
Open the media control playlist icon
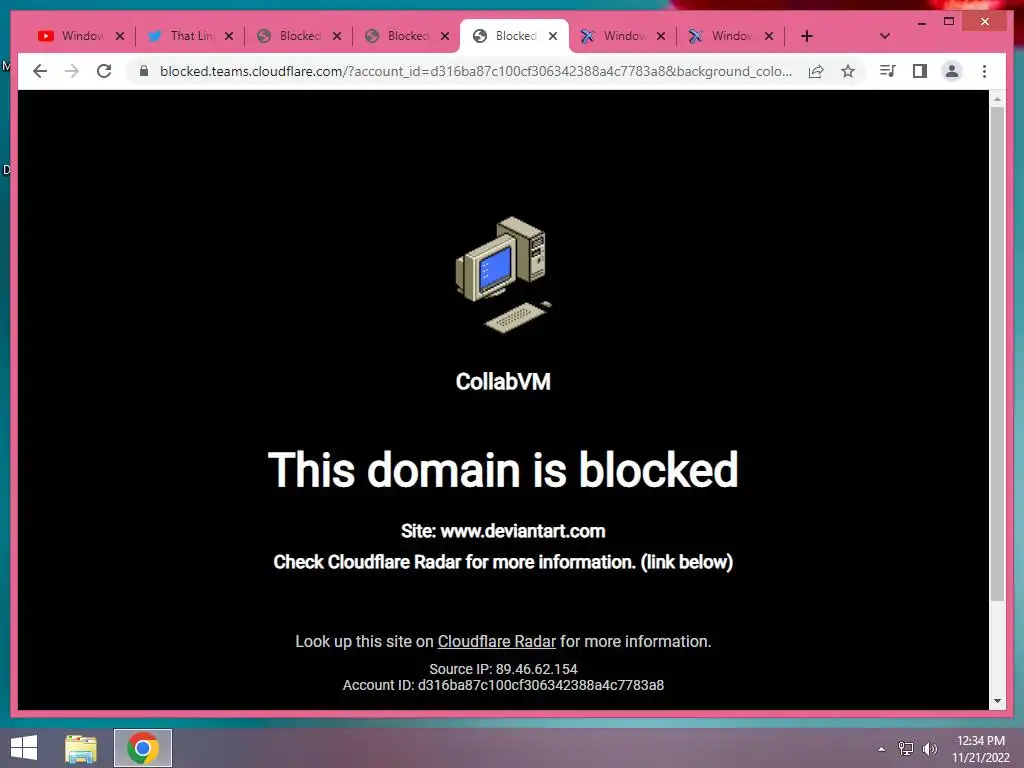888,71
